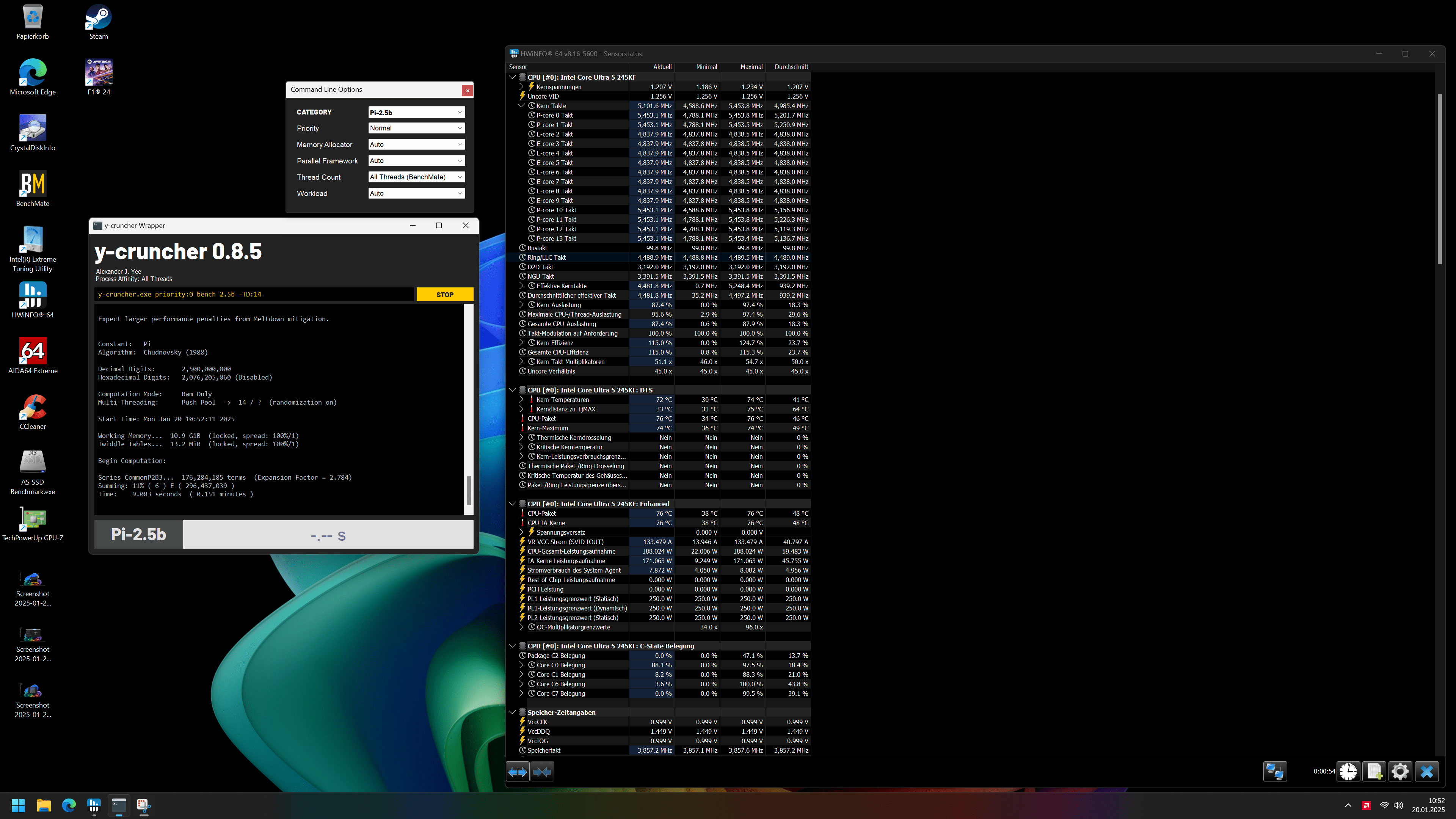Click HWiNFO network remote monitoring icon
Image resolution: width=1456 pixels, height=819 pixels.
click(1274, 772)
